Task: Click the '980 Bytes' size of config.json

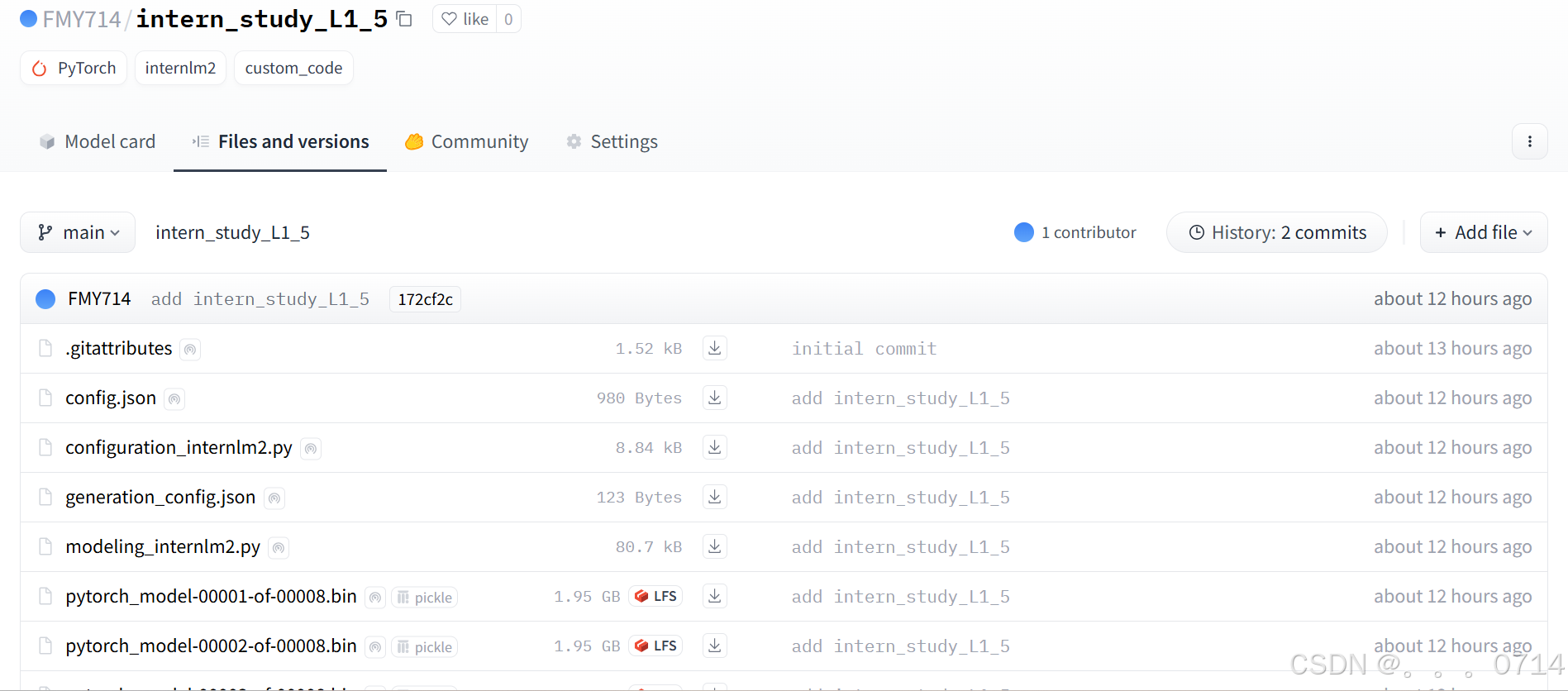Action: pos(639,398)
